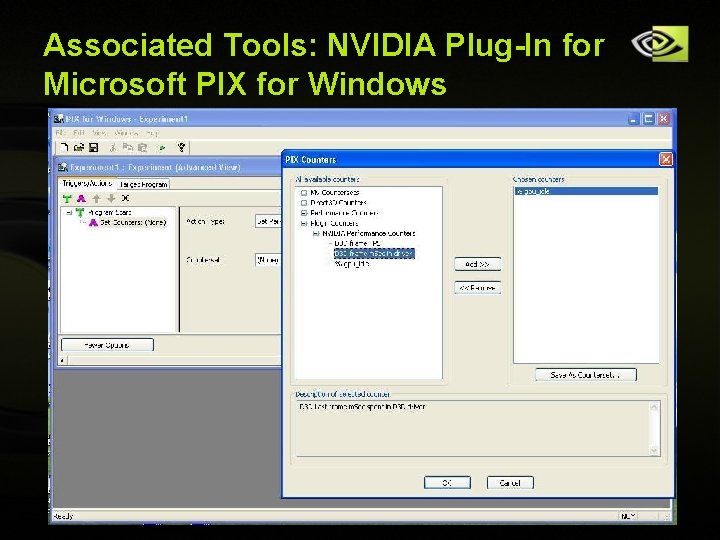Click the description box scroll-down arrow

pyautogui.click(x=654, y=450)
